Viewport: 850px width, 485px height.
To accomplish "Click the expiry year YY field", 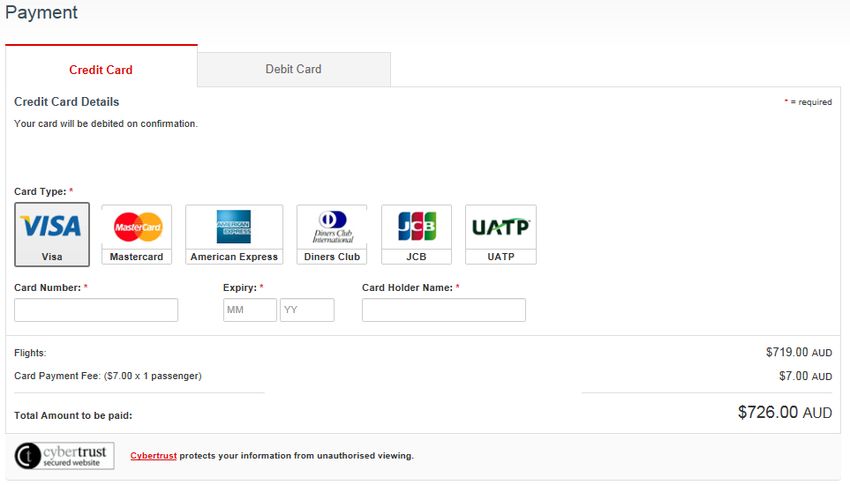I will coord(307,310).
